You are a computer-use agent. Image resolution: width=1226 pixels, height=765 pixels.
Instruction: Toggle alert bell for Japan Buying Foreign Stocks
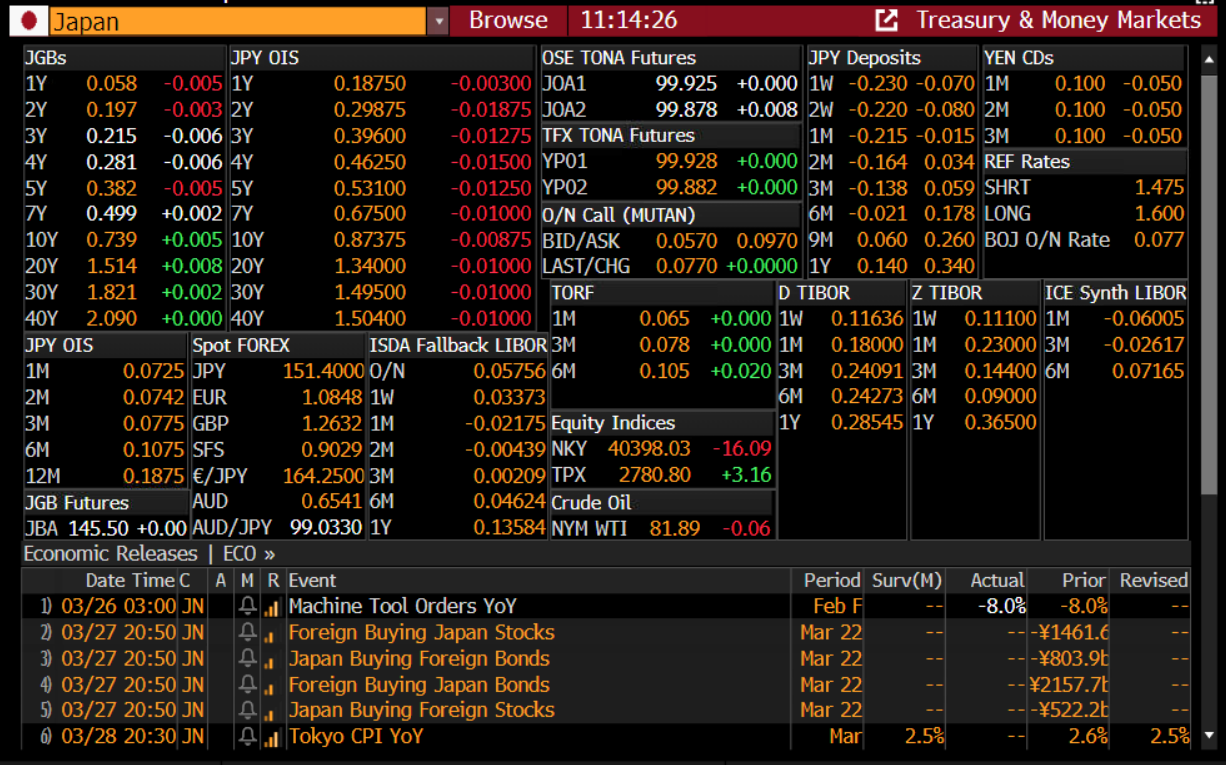tap(247, 710)
